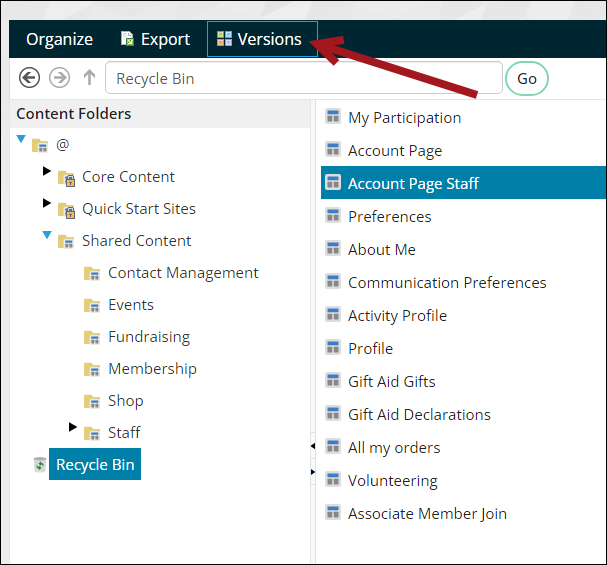This screenshot has width=607, height=565.
Task: Select the Activity Profile item
Action: point(397,316)
